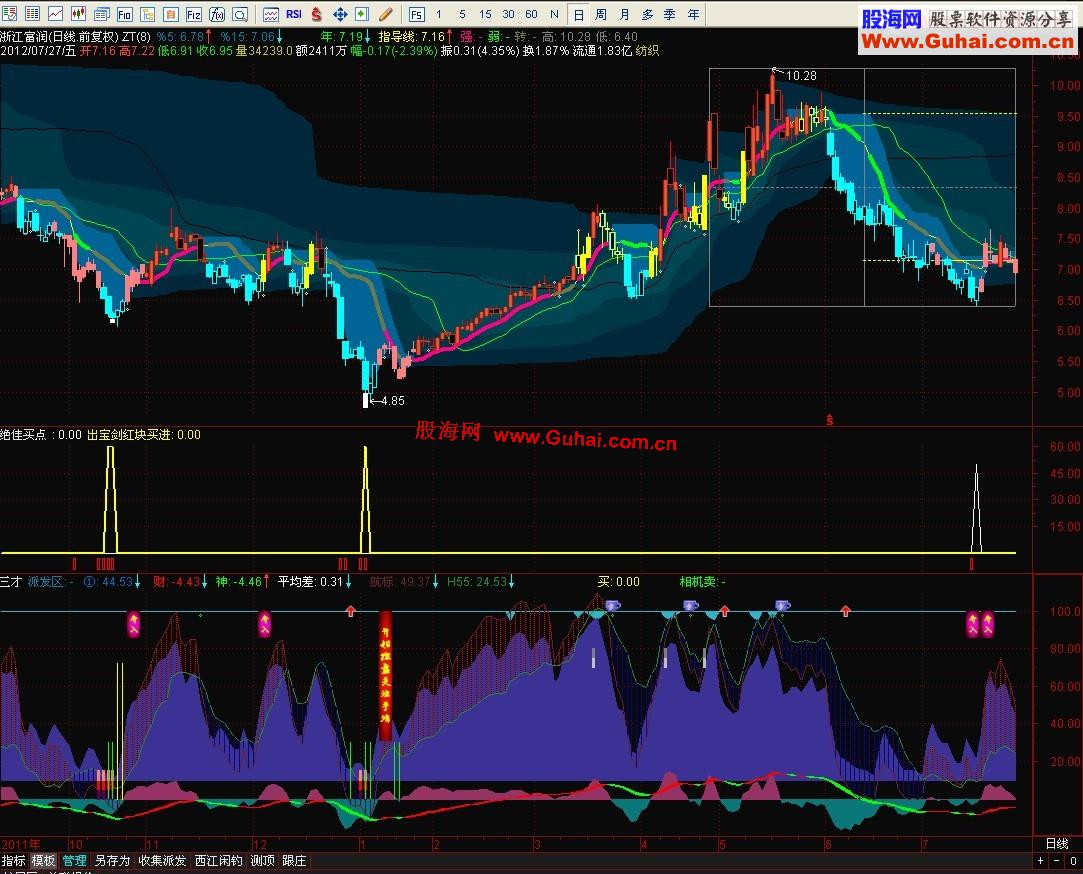Image resolution: width=1083 pixels, height=874 pixels.
Task: Click the colored grid table toolbar icon
Action: 32,14
